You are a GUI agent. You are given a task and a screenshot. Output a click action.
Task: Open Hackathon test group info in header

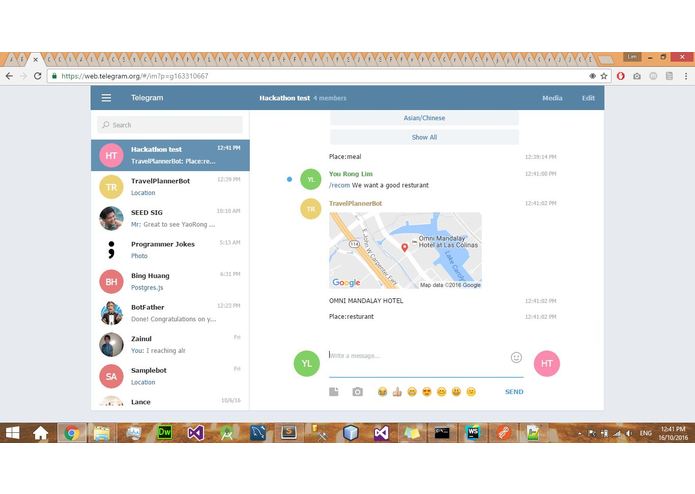303,98
